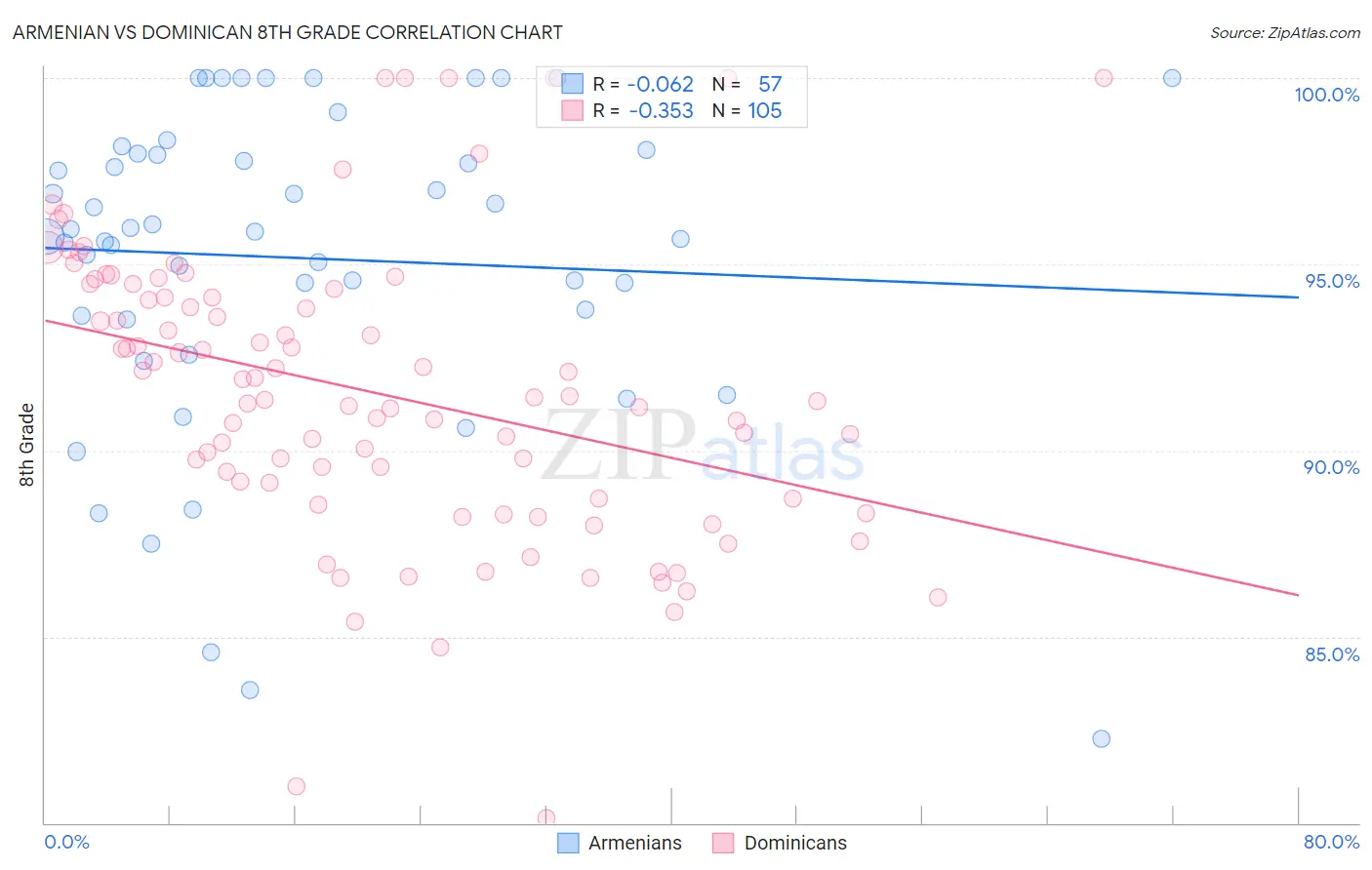Click the blue swatch beside R = -0.062
1372x870 pixels.
tap(572, 84)
